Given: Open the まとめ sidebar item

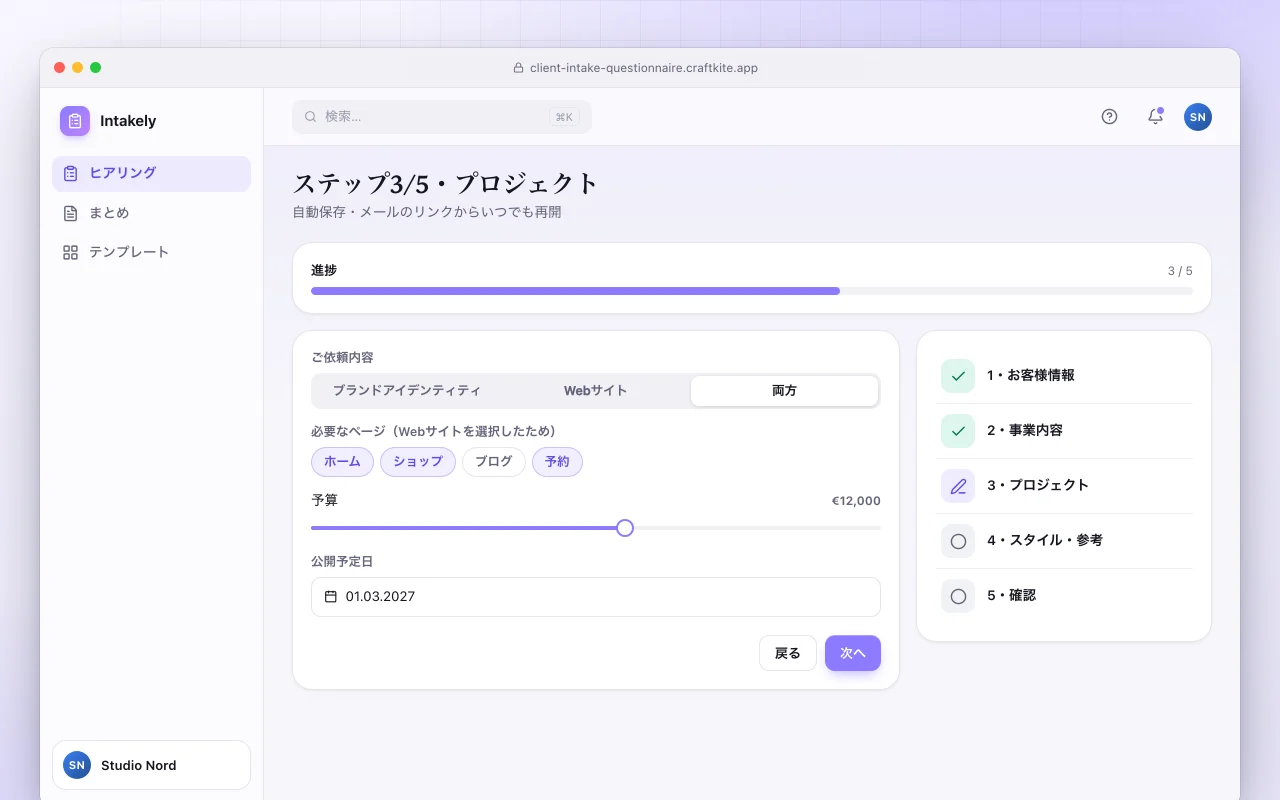Looking at the screenshot, I should coord(151,213).
